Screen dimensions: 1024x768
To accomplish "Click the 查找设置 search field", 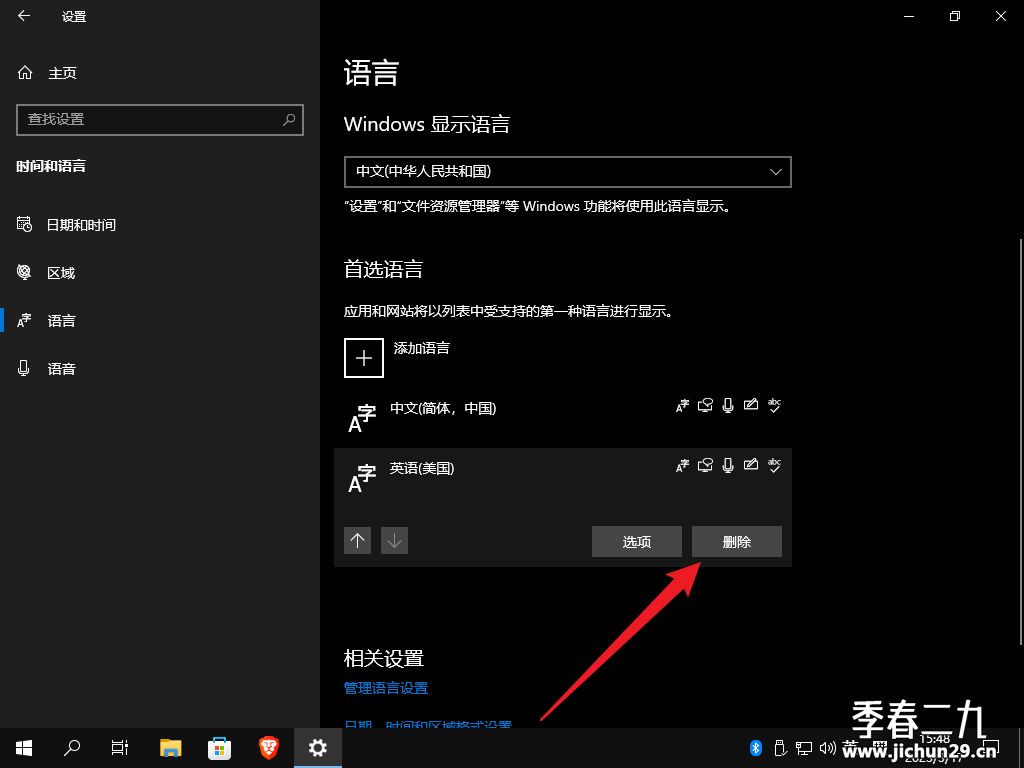I will coord(160,120).
